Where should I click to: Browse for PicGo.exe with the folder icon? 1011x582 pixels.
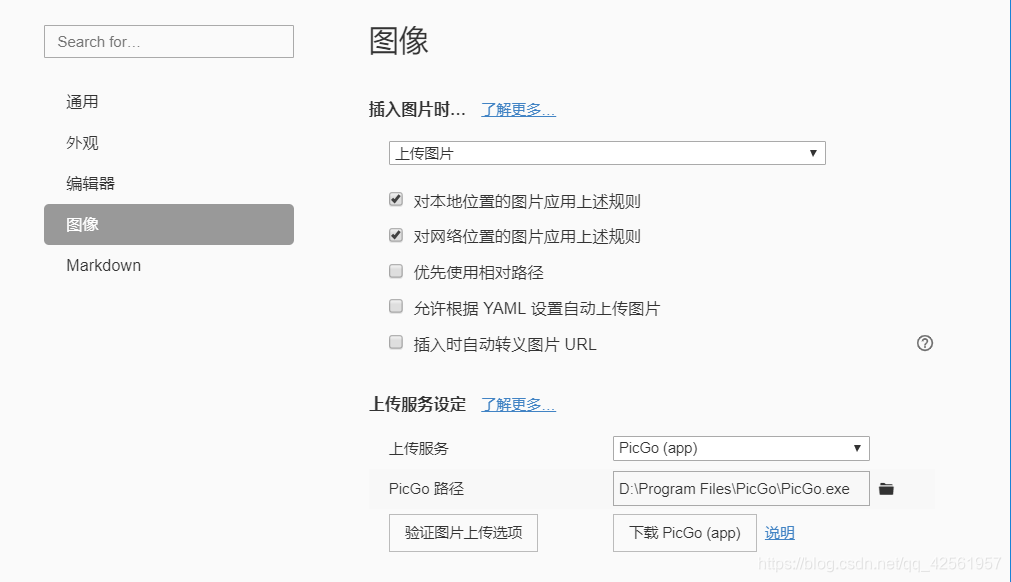pos(886,488)
